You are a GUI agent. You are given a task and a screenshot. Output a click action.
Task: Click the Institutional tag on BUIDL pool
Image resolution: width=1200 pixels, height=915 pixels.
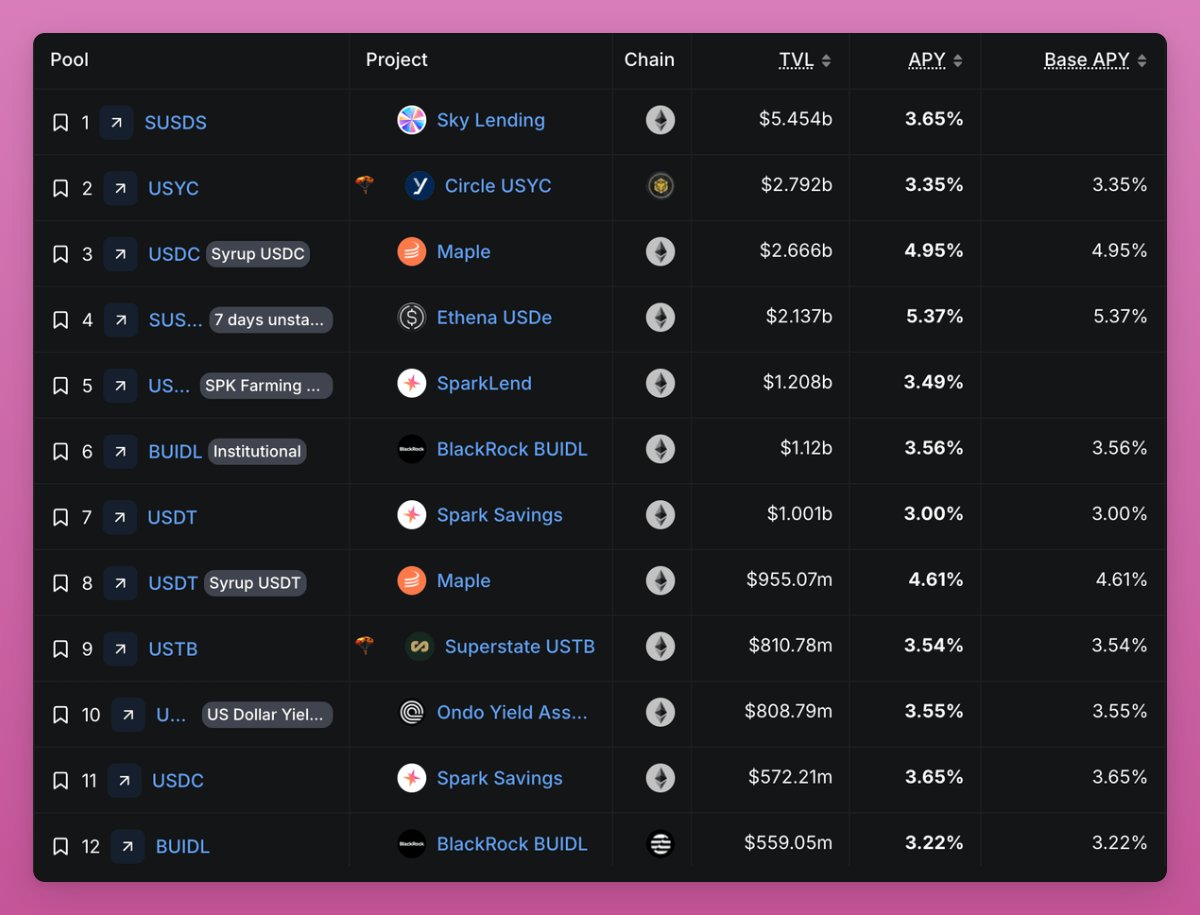coord(257,451)
